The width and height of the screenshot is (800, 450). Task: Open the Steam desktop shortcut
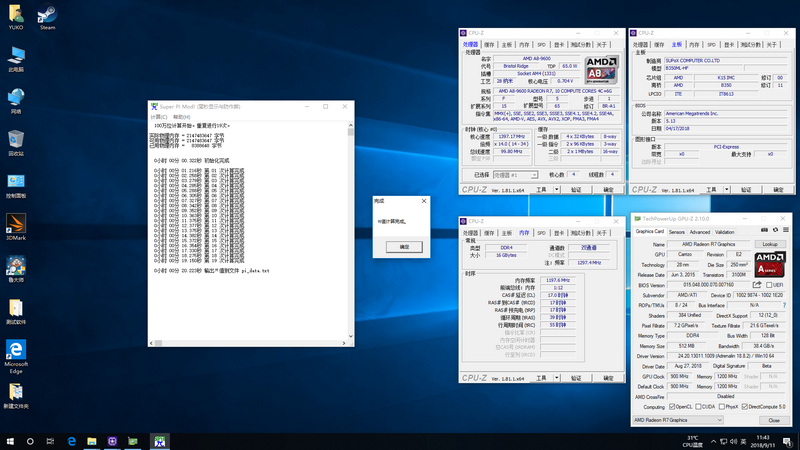pos(47,17)
